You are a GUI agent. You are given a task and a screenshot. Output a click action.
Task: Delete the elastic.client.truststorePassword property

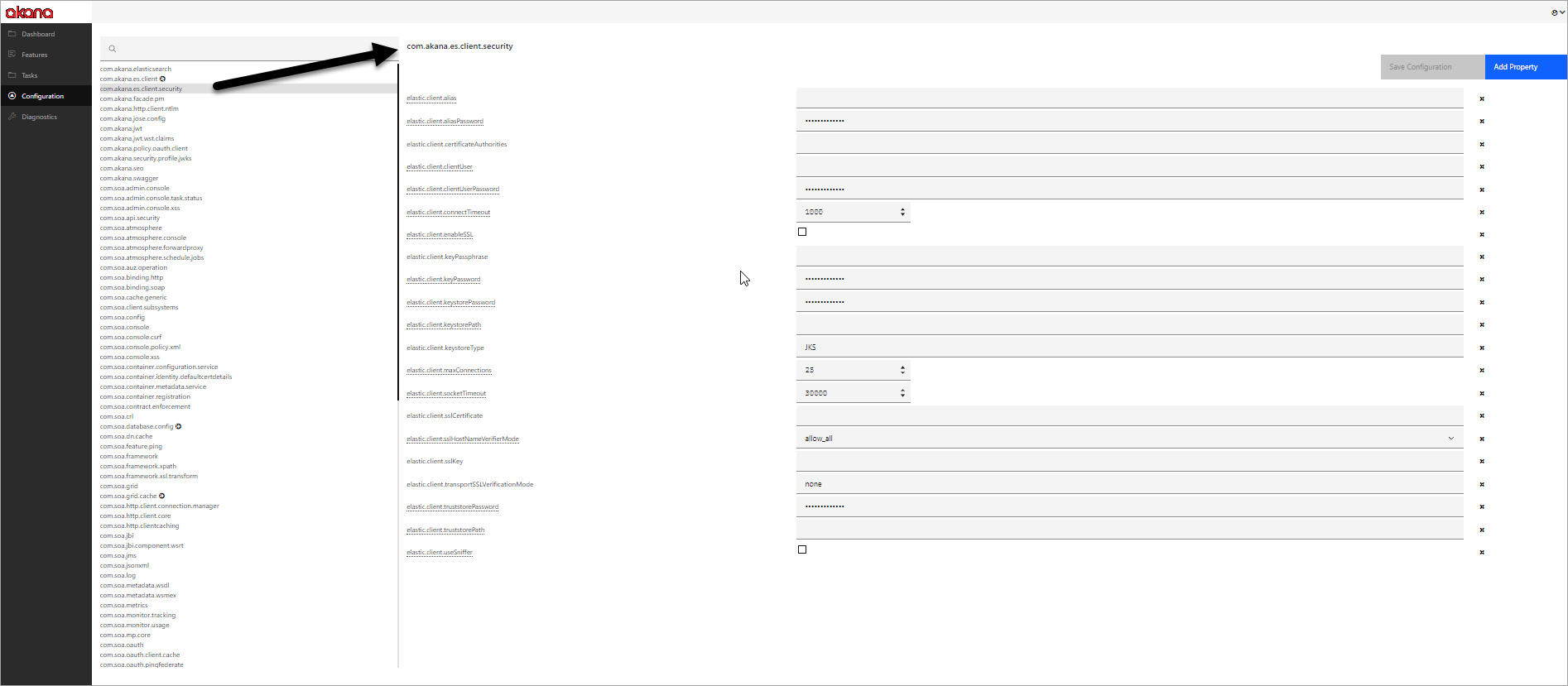tap(1482, 506)
